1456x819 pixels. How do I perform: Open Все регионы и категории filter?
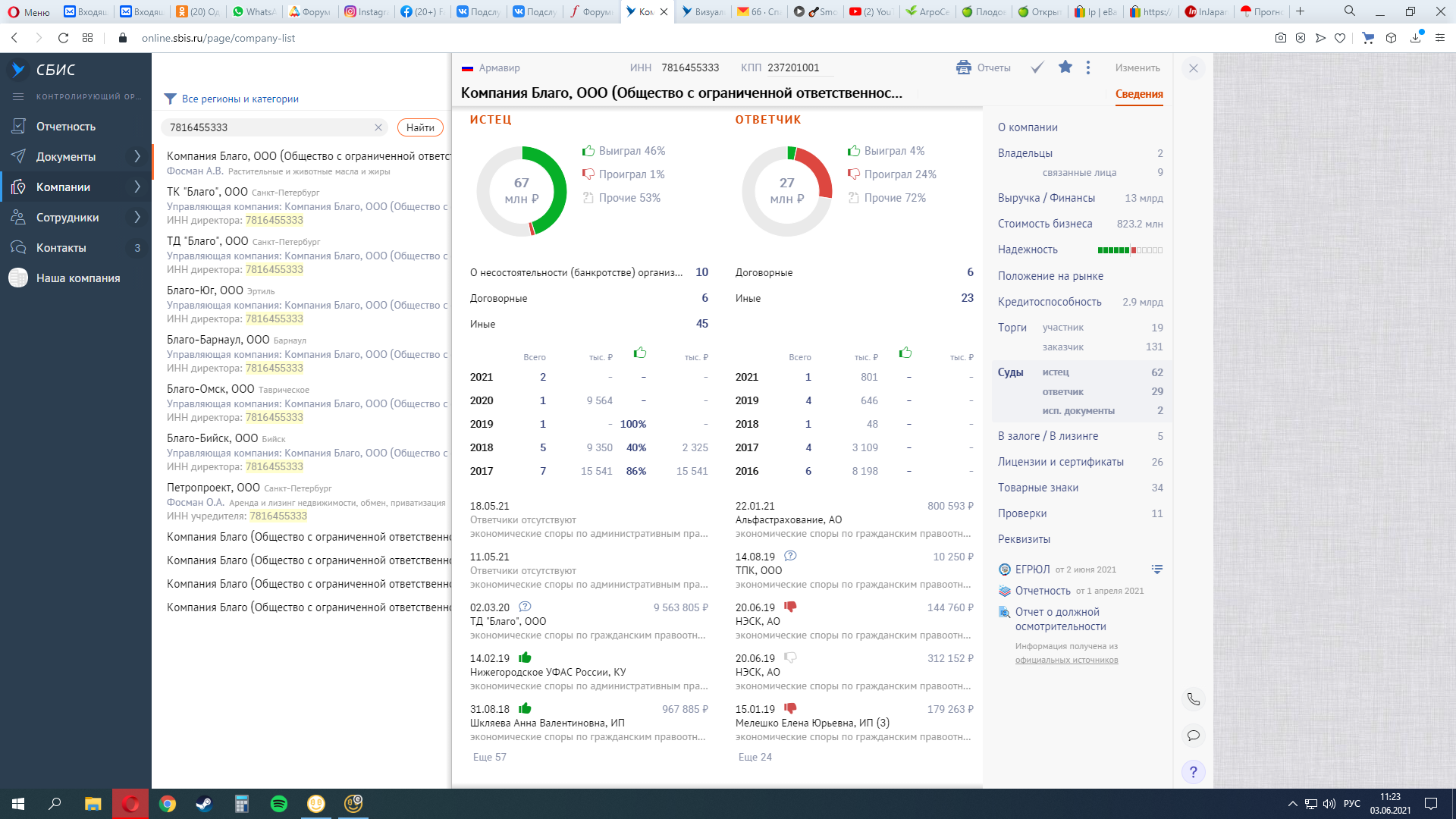[x=240, y=99]
